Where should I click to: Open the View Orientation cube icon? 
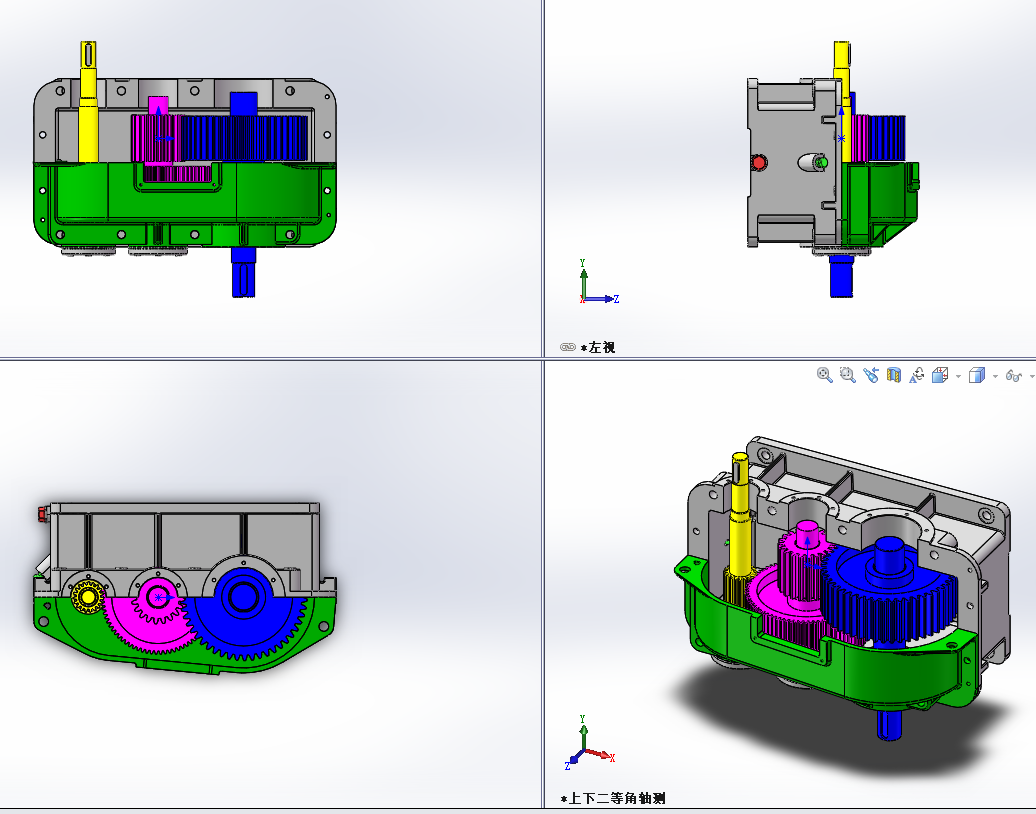(940, 375)
